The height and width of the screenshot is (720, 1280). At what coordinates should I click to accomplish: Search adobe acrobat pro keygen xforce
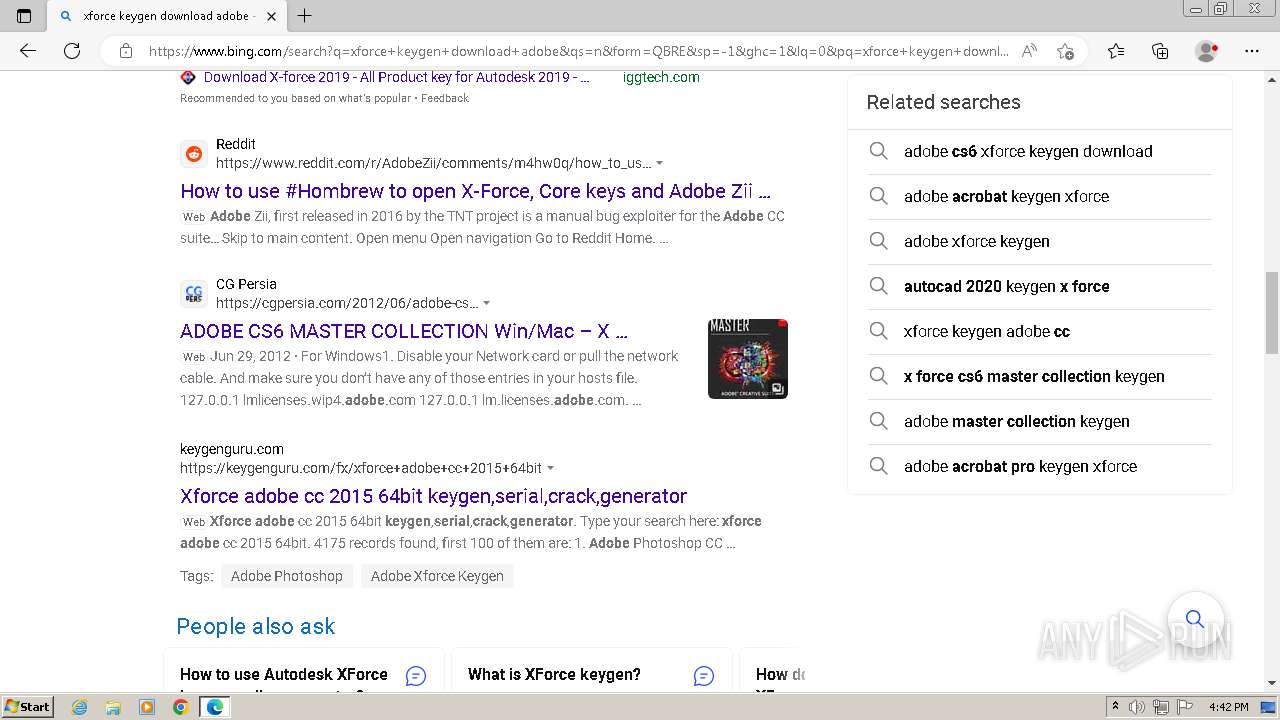tap(1039, 467)
